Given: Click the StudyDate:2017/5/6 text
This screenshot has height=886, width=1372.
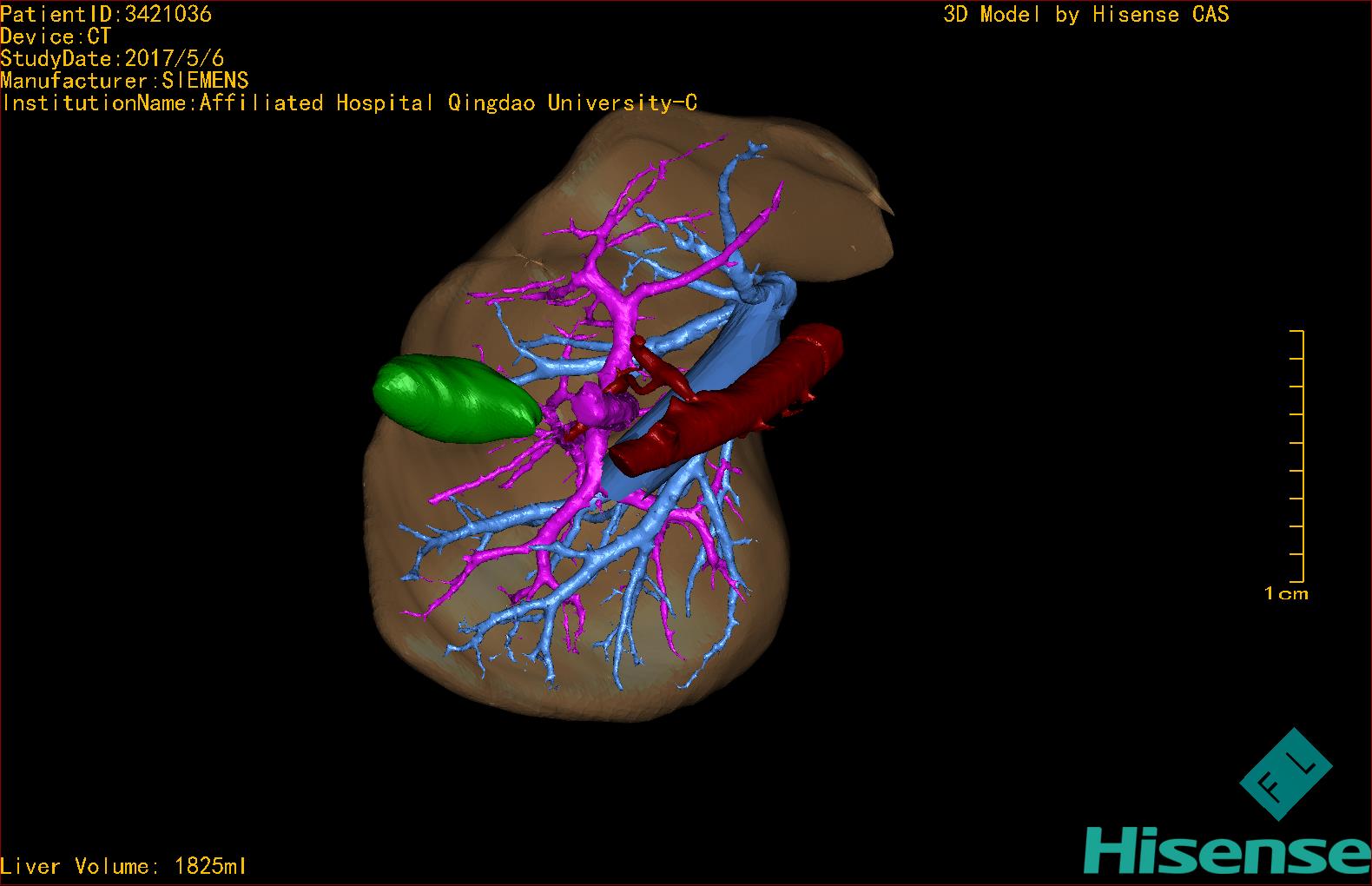Looking at the screenshot, I should (x=112, y=58).
